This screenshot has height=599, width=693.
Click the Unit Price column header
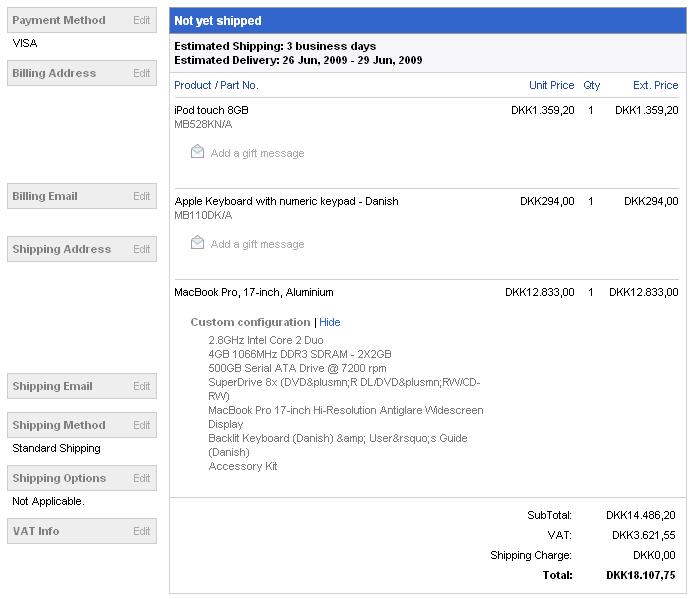[x=552, y=85]
